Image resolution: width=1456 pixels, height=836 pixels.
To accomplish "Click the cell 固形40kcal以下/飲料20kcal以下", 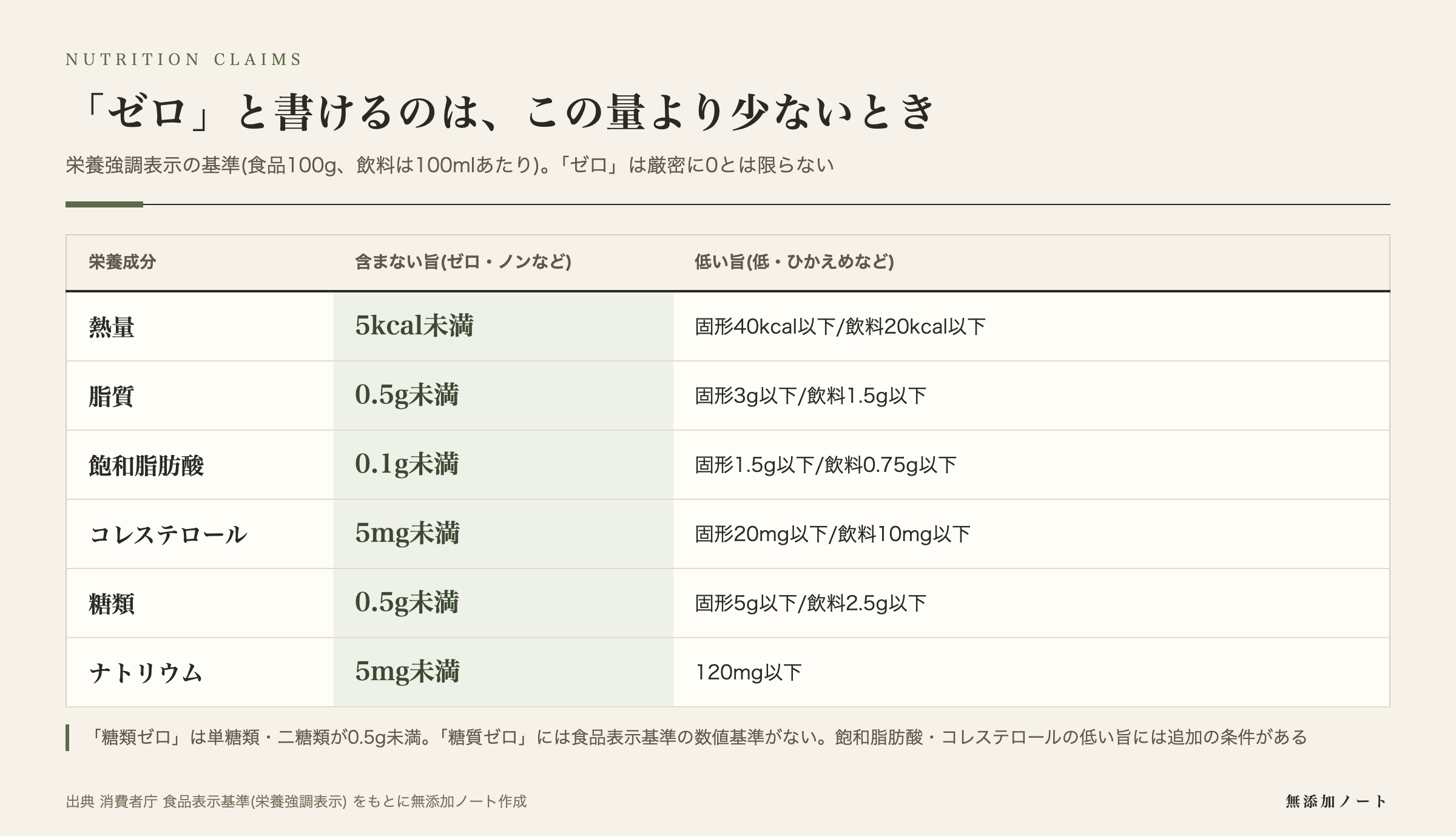I will pos(840,327).
